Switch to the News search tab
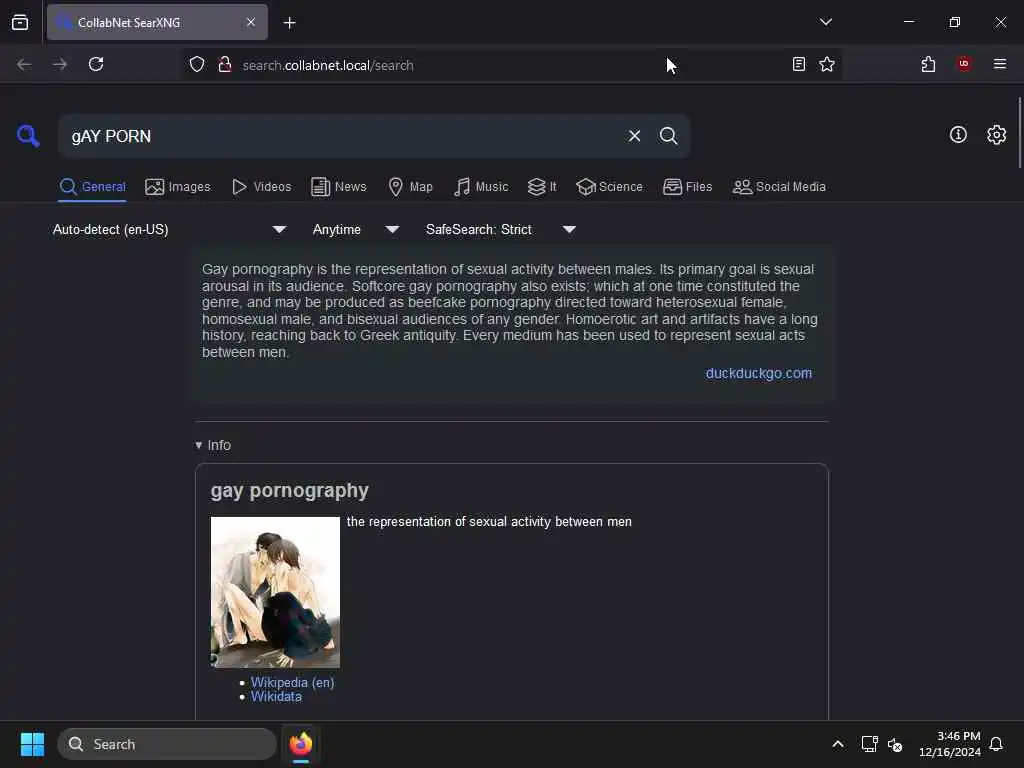1024x768 pixels. click(x=338, y=187)
